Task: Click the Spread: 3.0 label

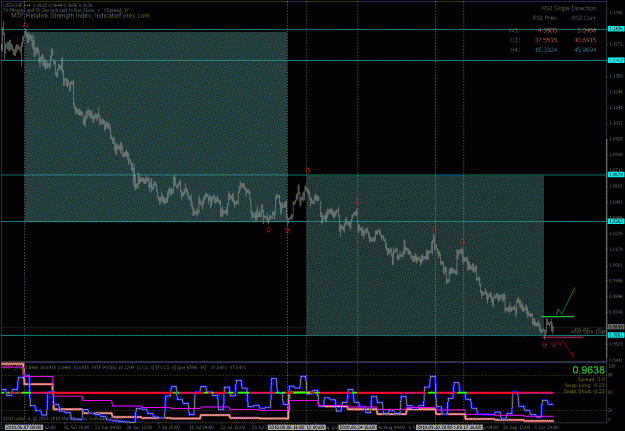Action: click(591, 379)
